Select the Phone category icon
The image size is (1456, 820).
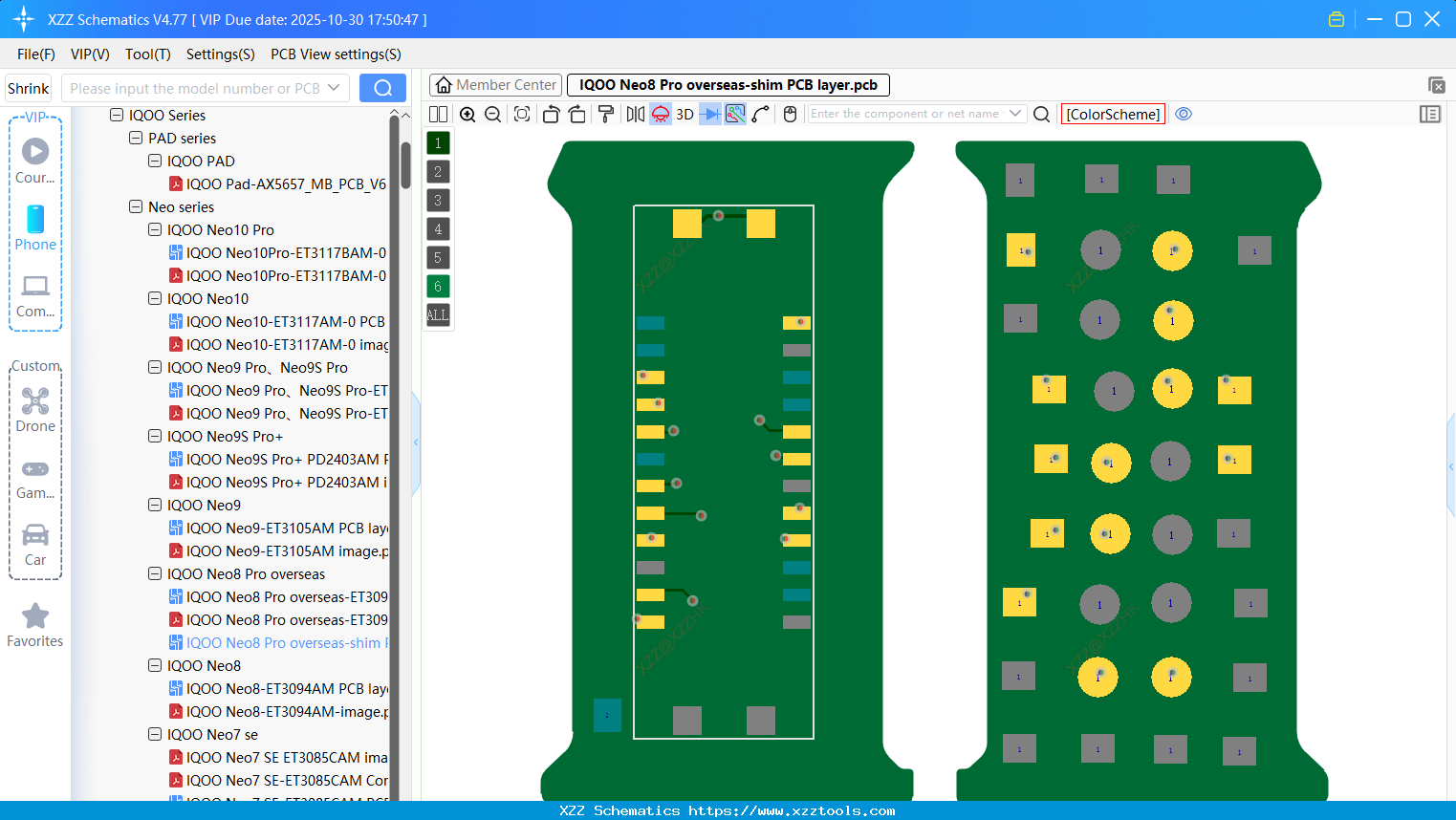[35, 219]
